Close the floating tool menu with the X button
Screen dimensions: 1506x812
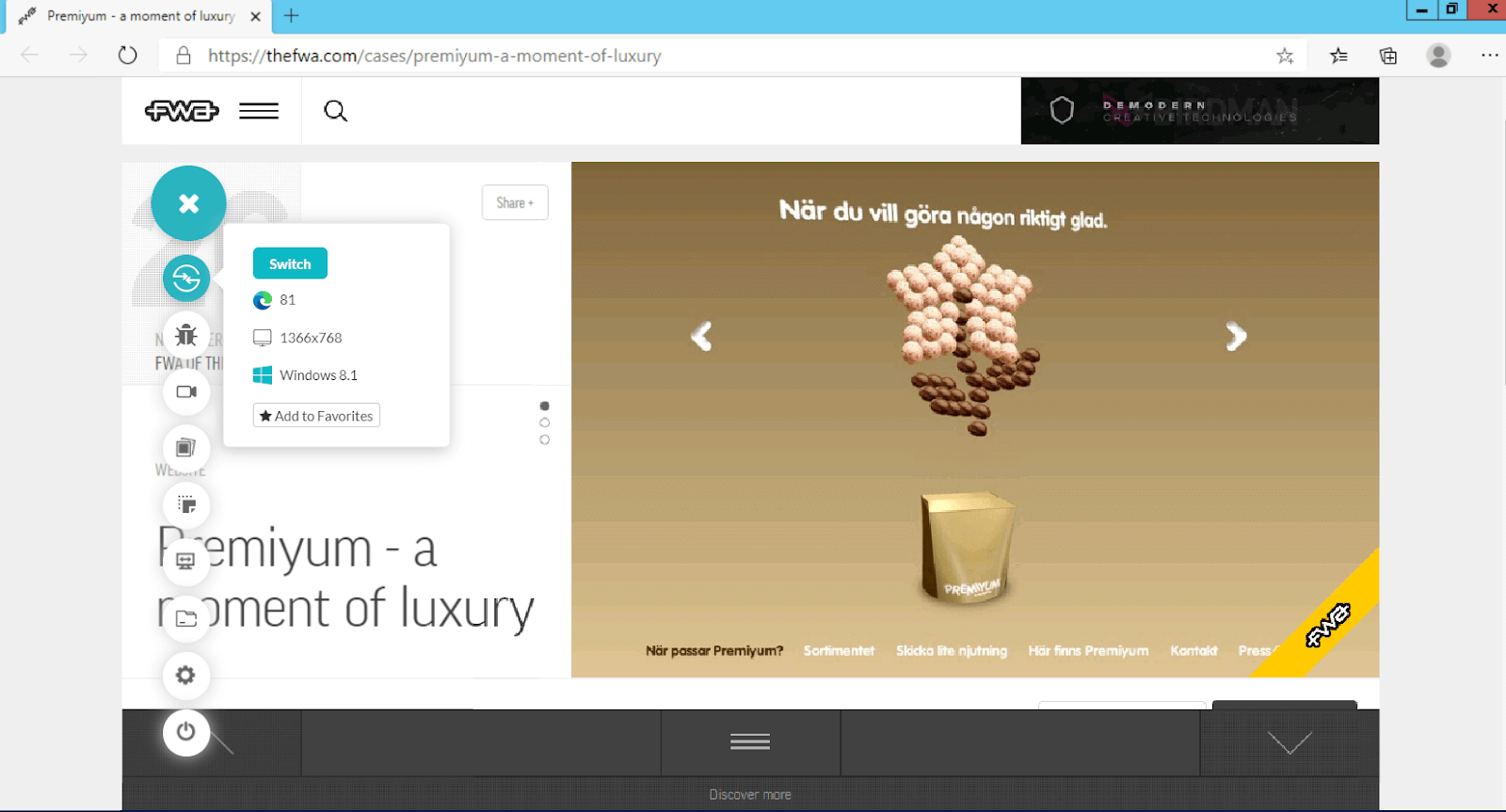[188, 203]
